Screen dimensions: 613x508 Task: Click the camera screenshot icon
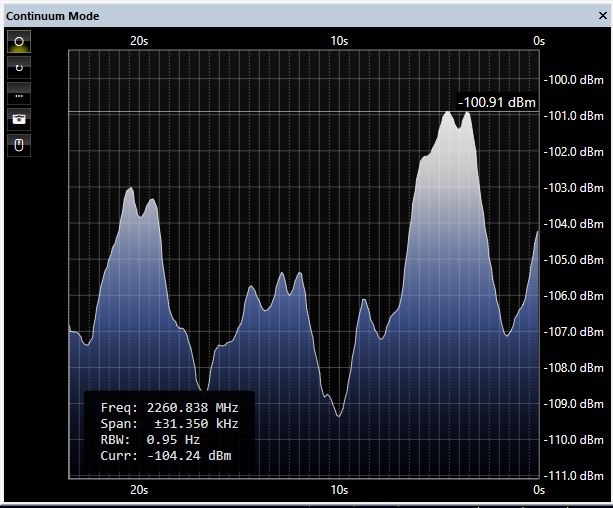pos(20,120)
